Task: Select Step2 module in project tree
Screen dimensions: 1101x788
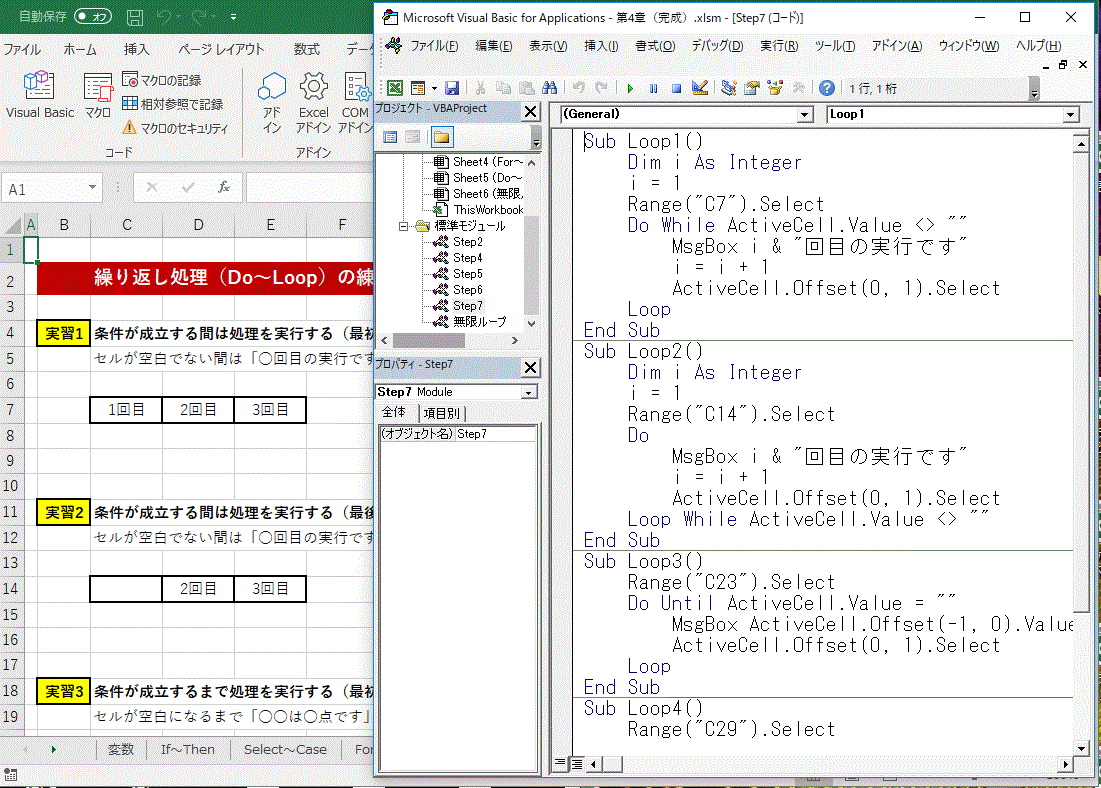Action: pos(468,242)
